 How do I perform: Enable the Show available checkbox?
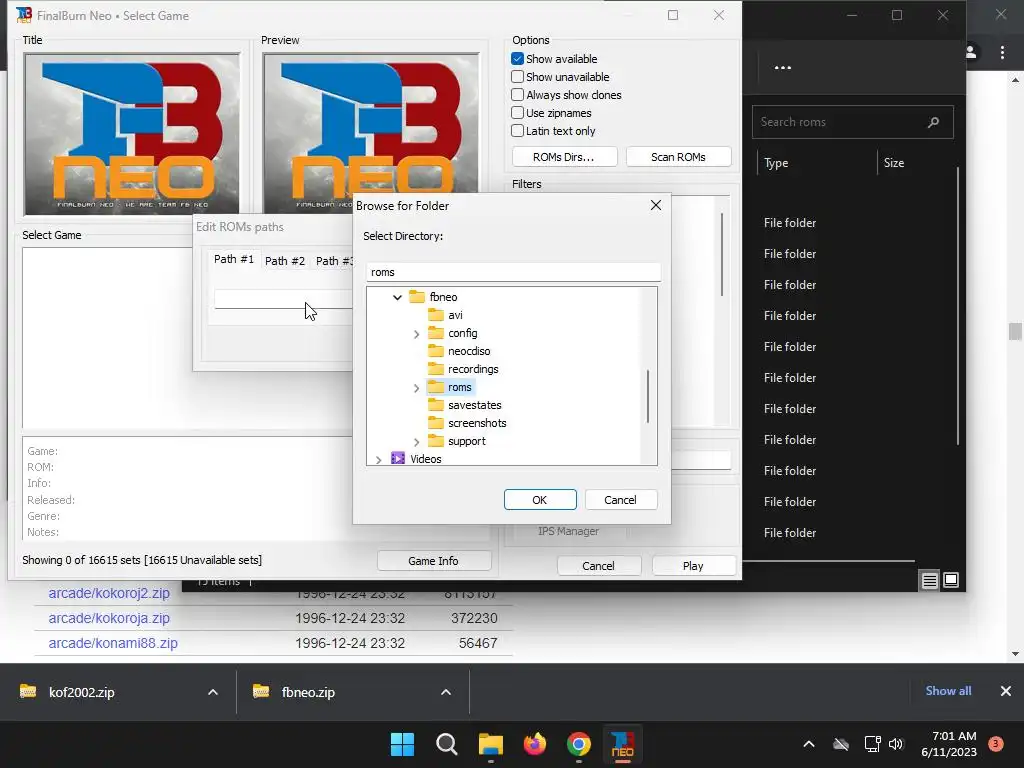click(517, 59)
